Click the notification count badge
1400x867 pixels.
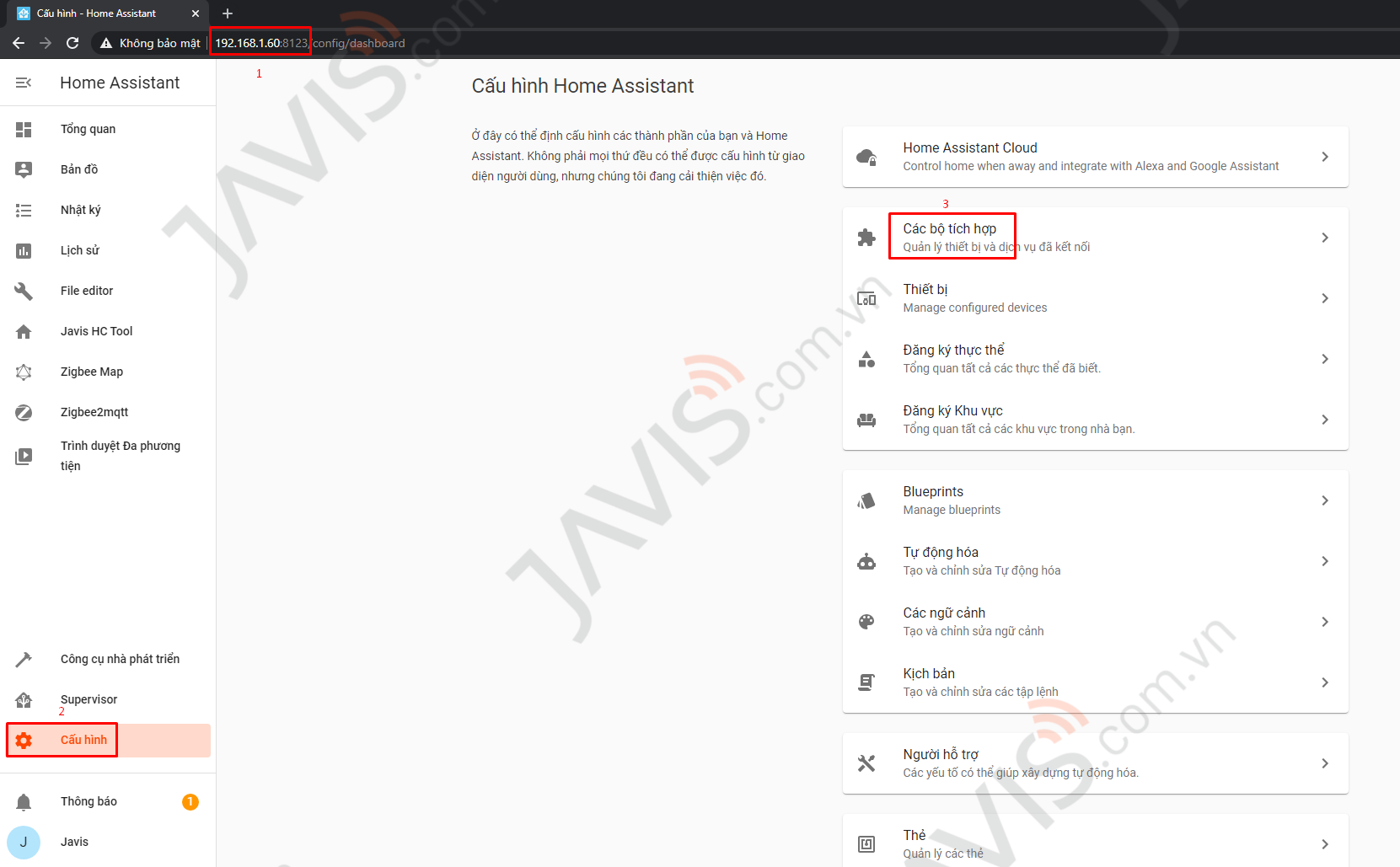click(190, 801)
